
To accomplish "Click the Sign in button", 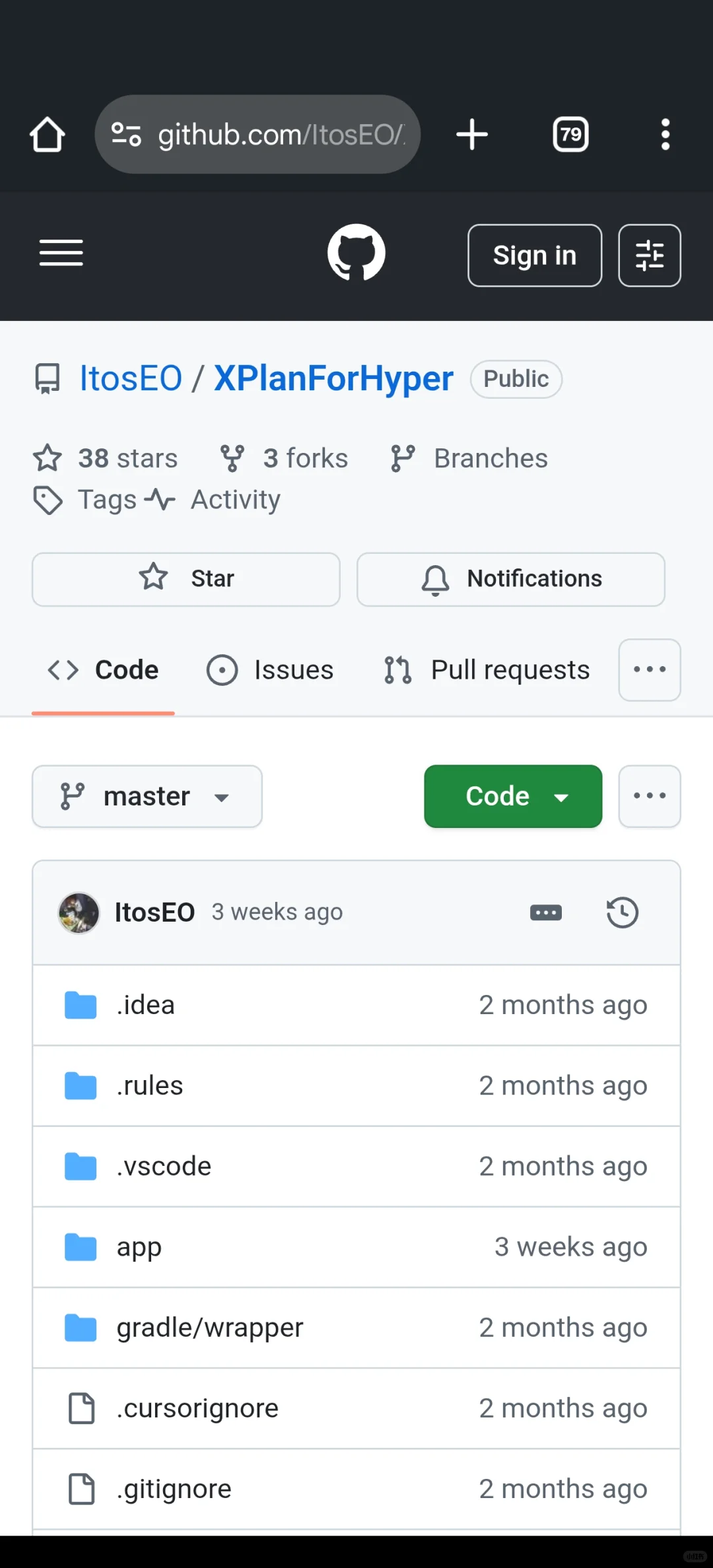I will pyautogui.click(x=535, y=256).
